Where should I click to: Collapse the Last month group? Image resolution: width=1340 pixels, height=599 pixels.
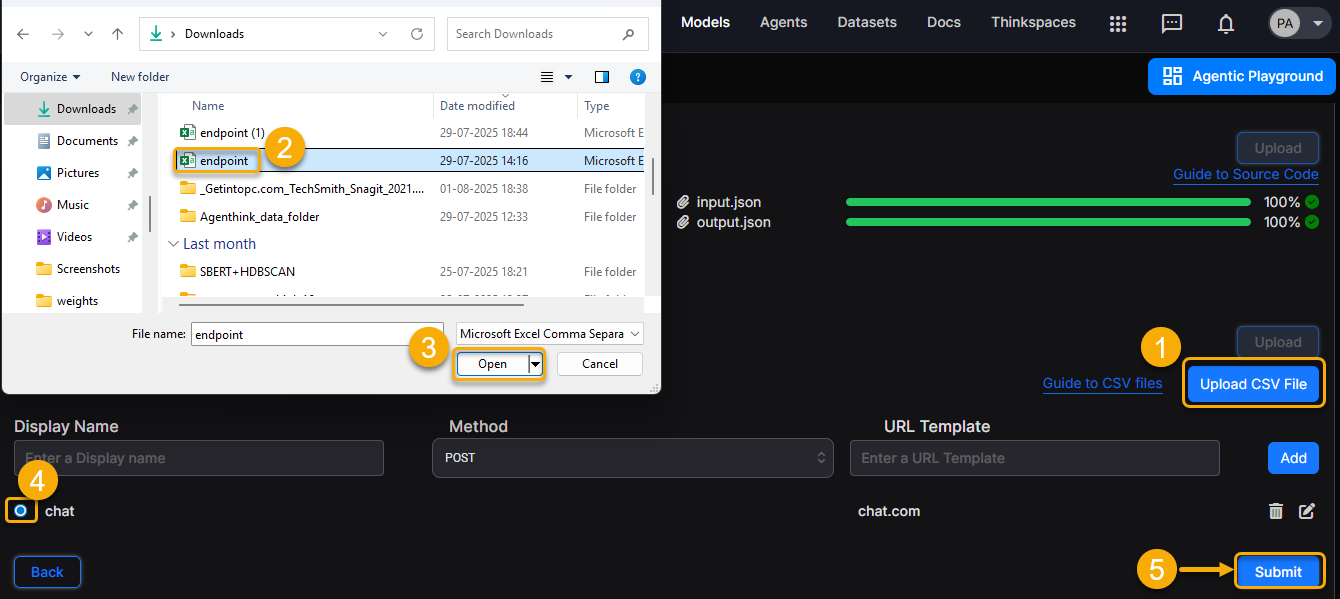[x=174, y=244]
